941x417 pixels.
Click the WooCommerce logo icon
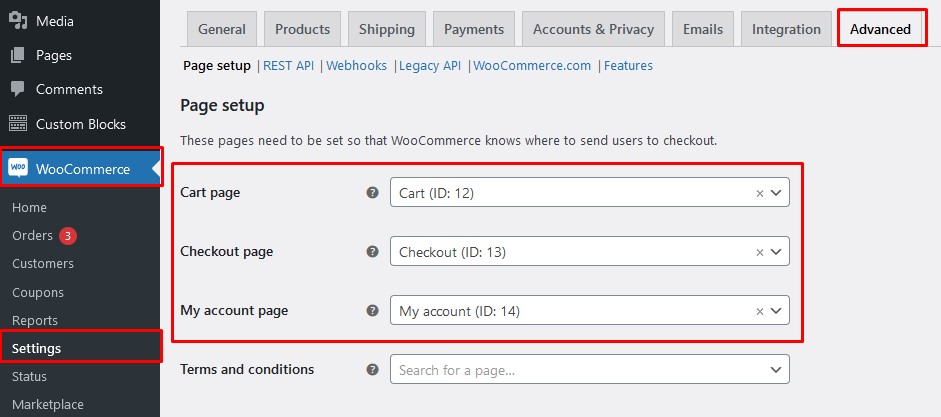coord(17,169)
